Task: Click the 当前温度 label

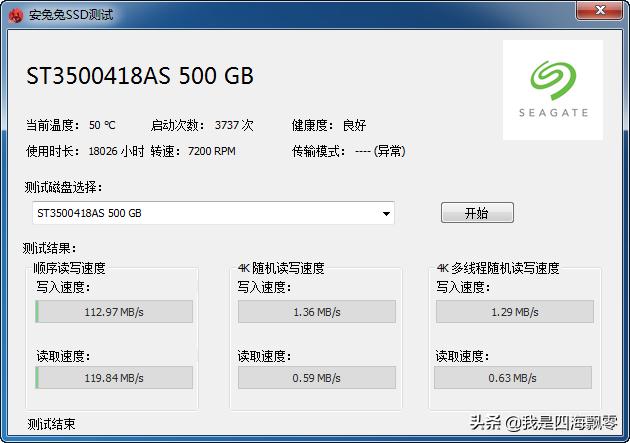Action: pos(53,125)
